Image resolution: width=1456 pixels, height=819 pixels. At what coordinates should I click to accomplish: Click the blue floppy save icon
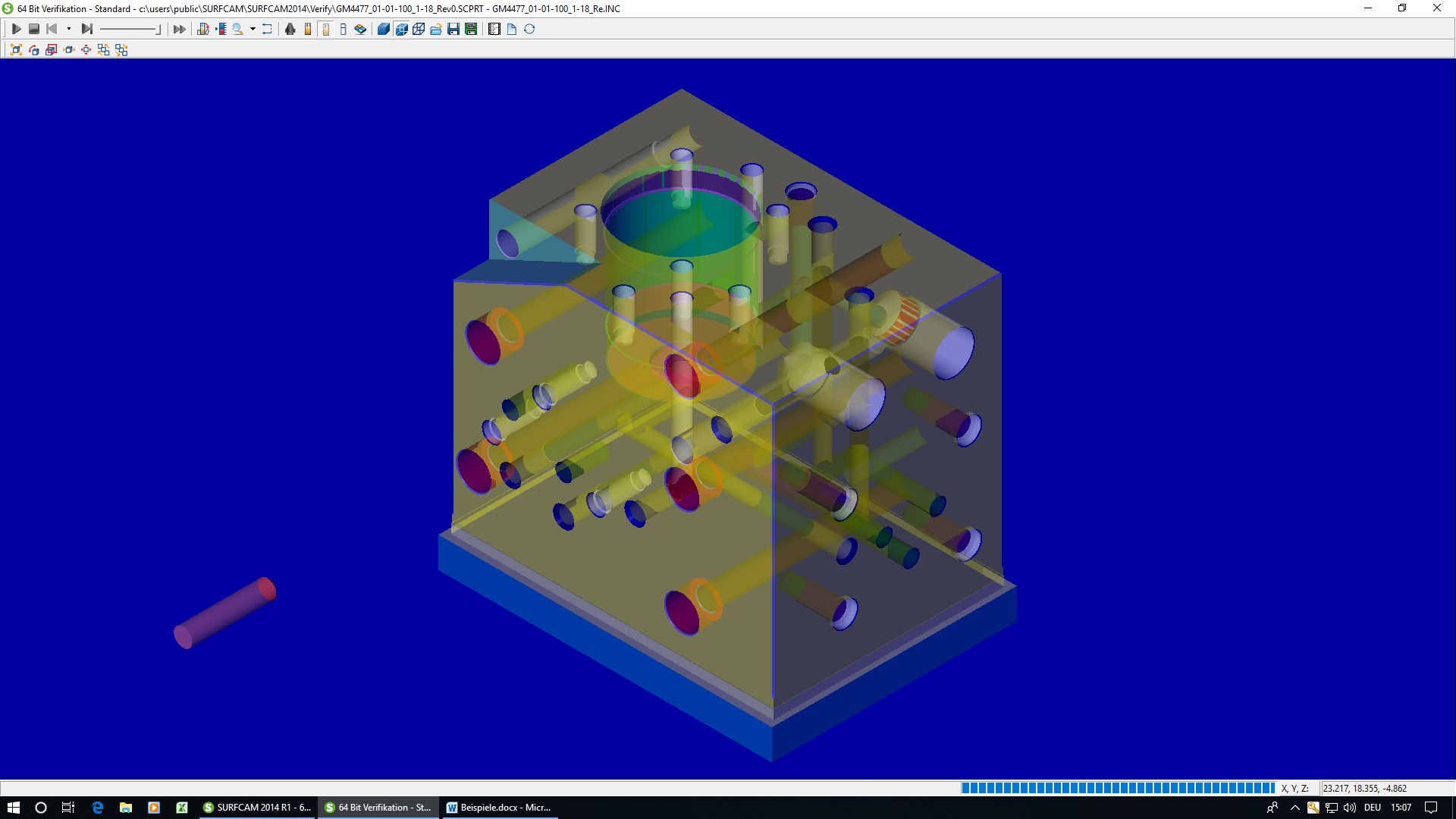pyautogui.click(x=453, y=29)
